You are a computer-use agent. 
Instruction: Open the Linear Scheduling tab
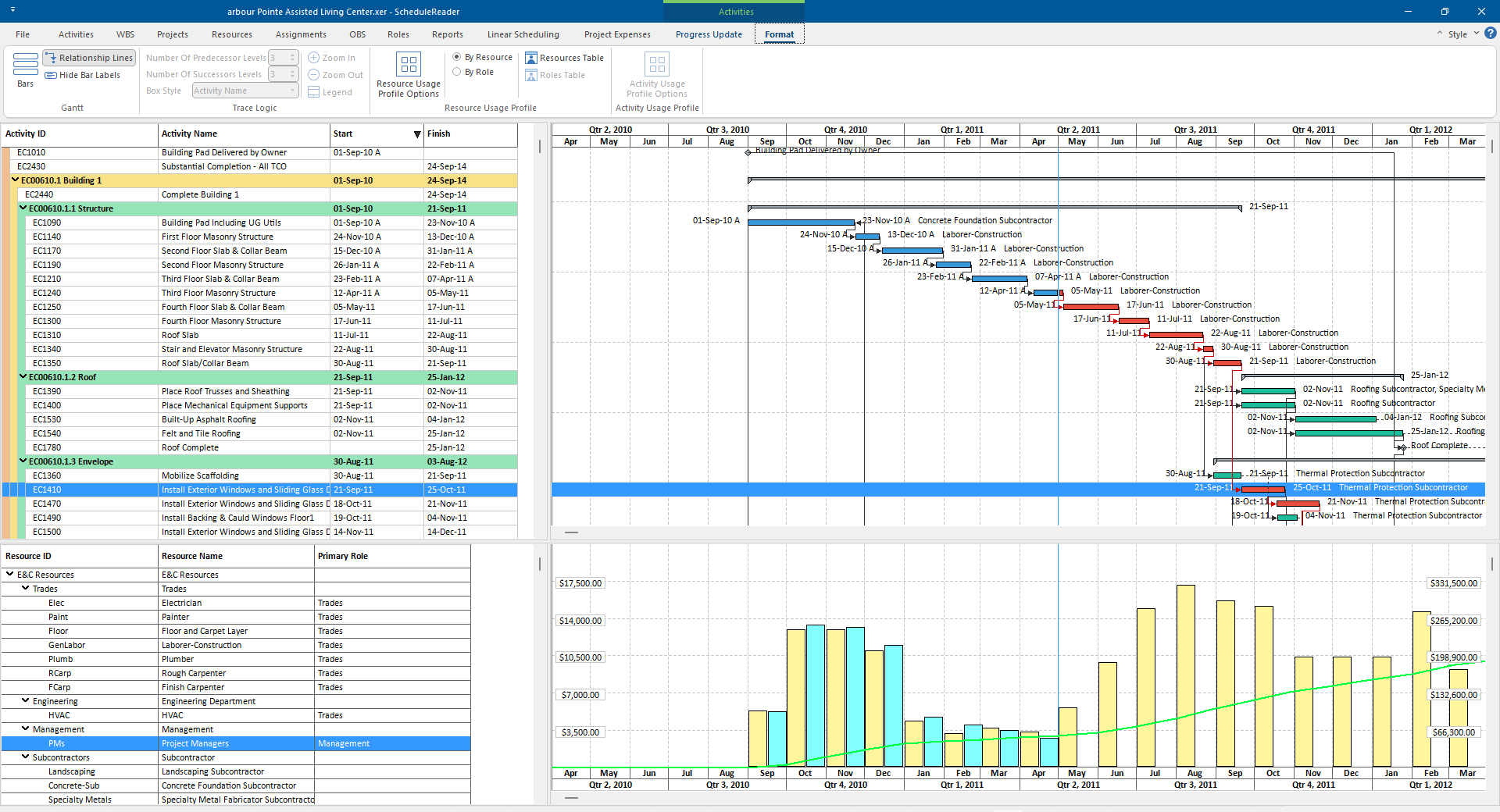pos(523,34)
